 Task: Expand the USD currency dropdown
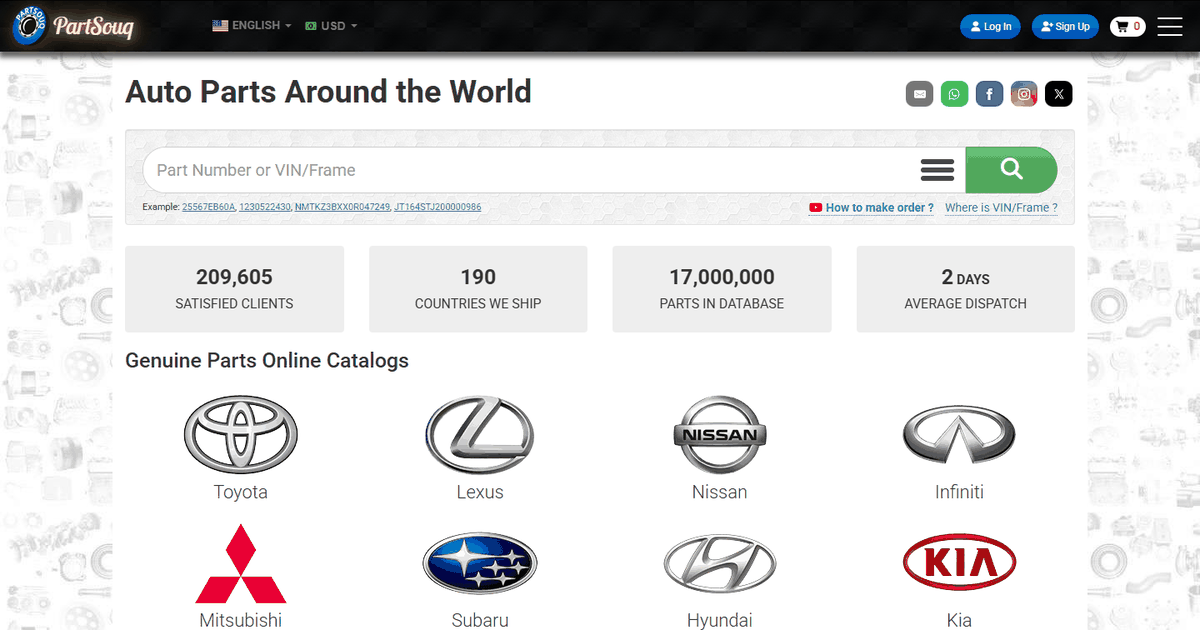(331, 26)
